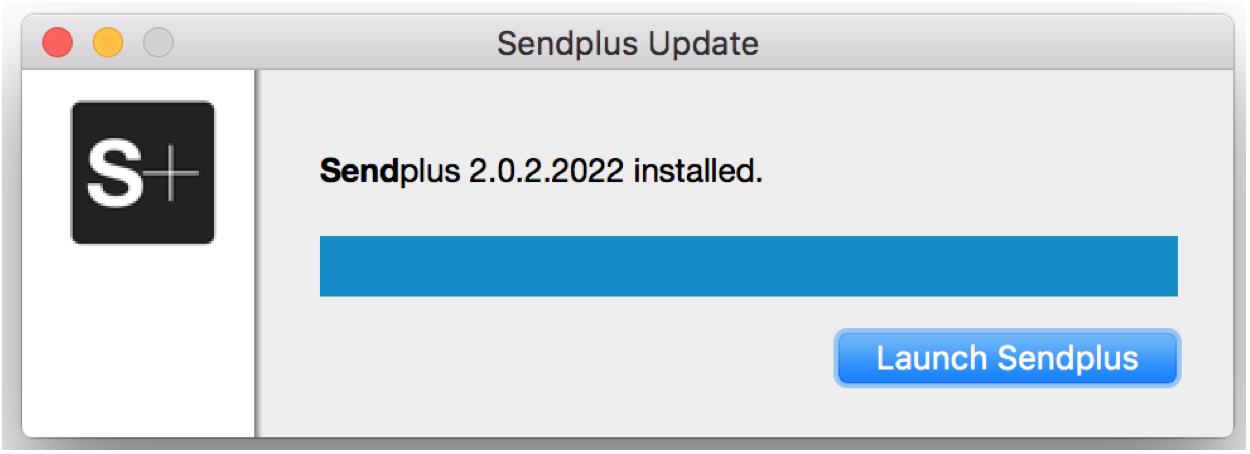Launch Sendplus using the blue button
Screen dimensions: 1250x454
tap(1008, 358)
